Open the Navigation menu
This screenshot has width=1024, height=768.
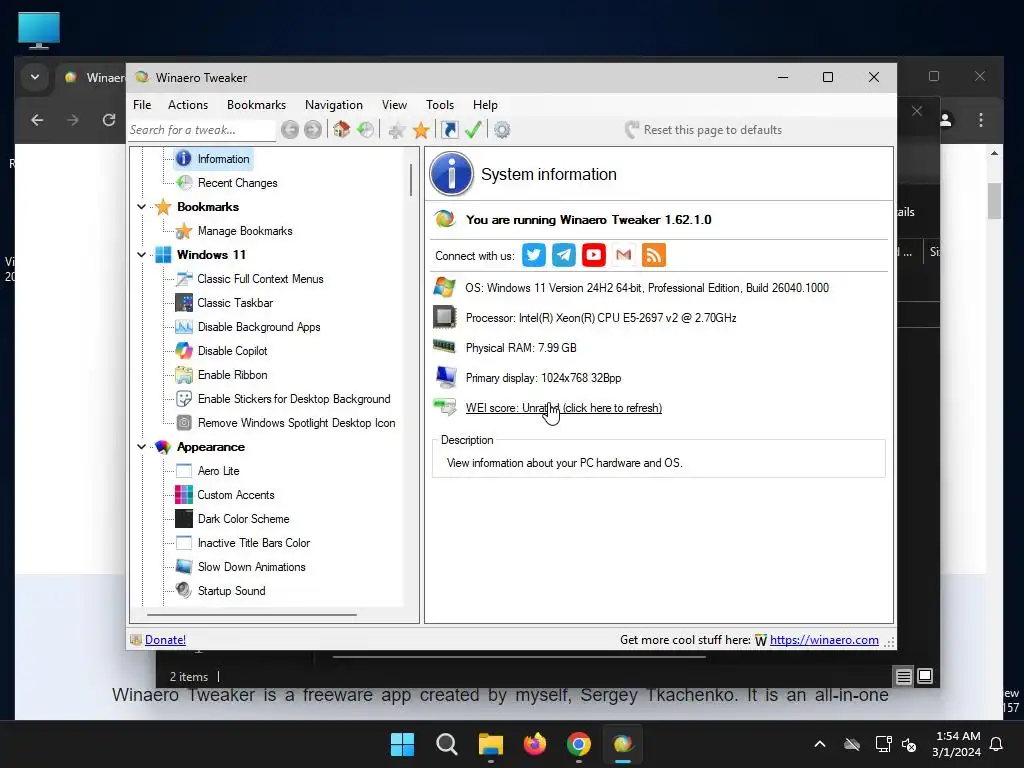pyautogui.click(x=334, y=105)
